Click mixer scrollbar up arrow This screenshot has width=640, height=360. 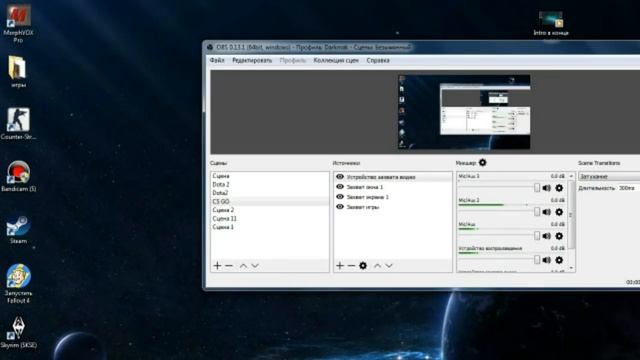click(x=571, y=176)
